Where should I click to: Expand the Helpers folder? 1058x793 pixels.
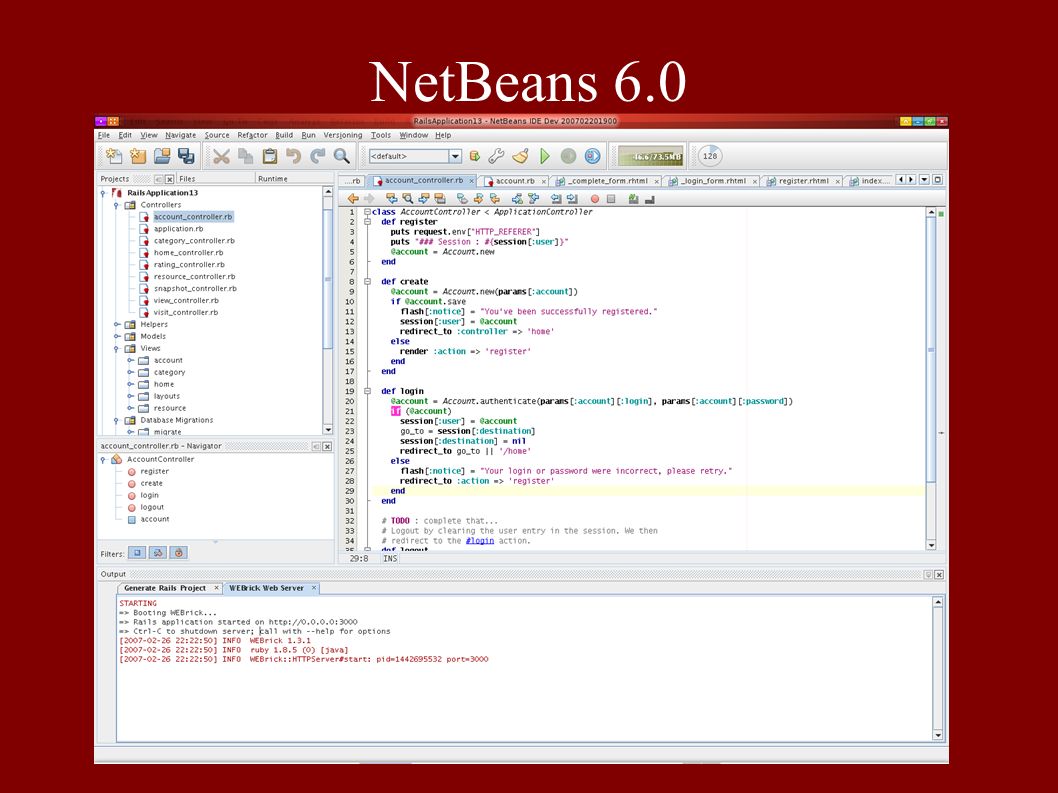click(x=117, y=325)
